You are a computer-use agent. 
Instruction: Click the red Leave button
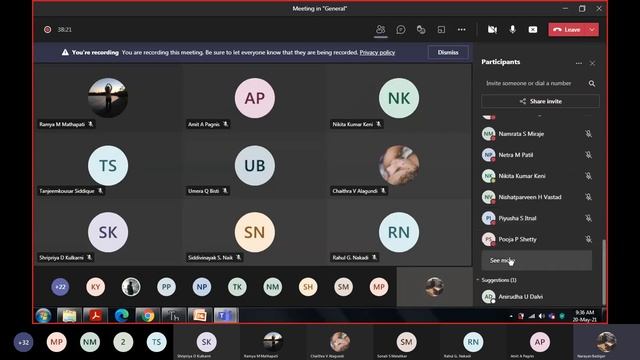pos(567,29)
